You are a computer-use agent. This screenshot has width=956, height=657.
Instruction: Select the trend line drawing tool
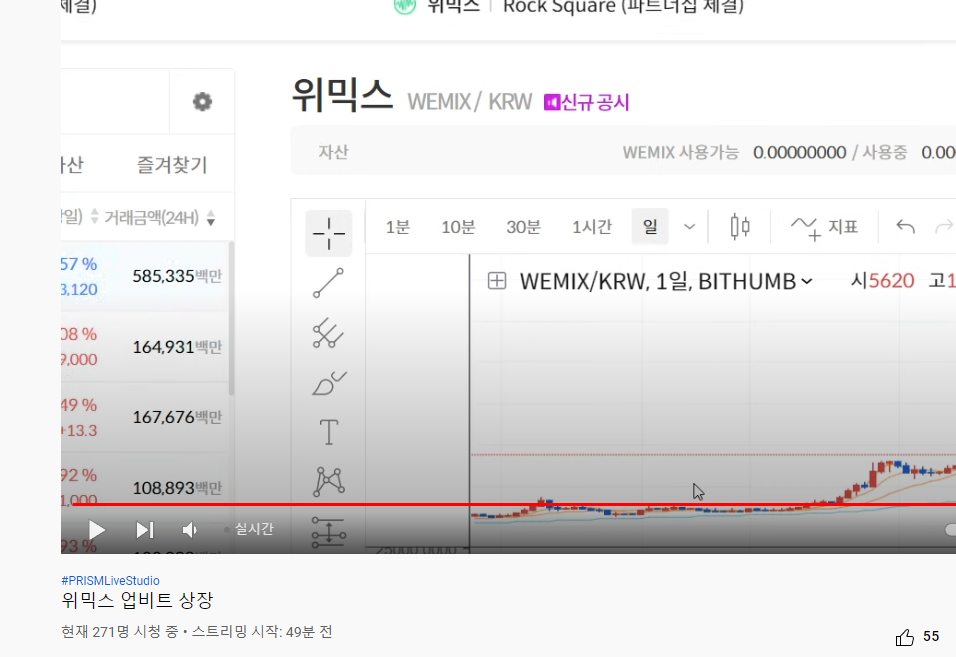pyautogui.click(x=329, y=283)
